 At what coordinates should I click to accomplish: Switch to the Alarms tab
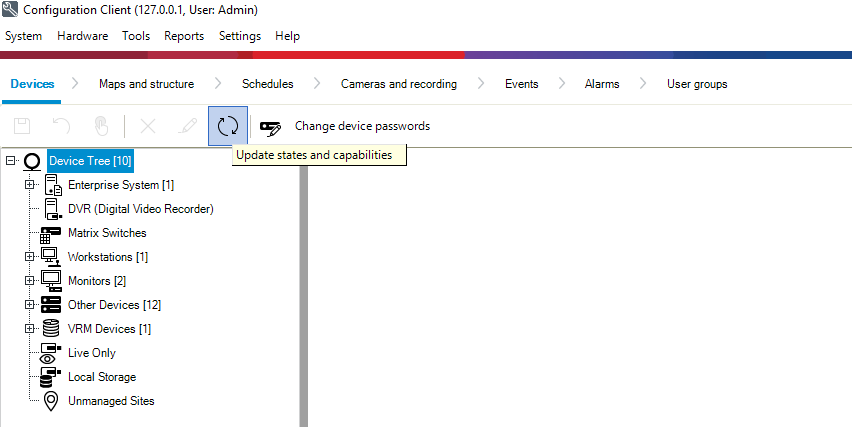pyautogui.click(x=602, y=84)
